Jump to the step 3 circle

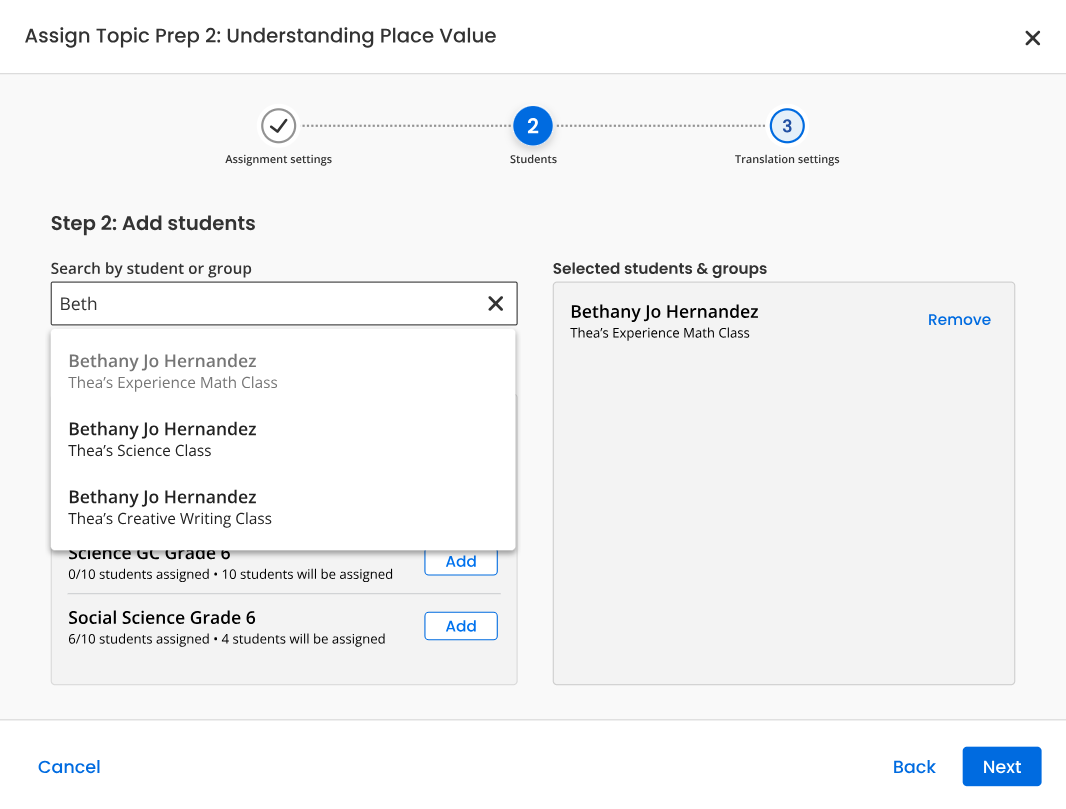[x=787, y=126]
